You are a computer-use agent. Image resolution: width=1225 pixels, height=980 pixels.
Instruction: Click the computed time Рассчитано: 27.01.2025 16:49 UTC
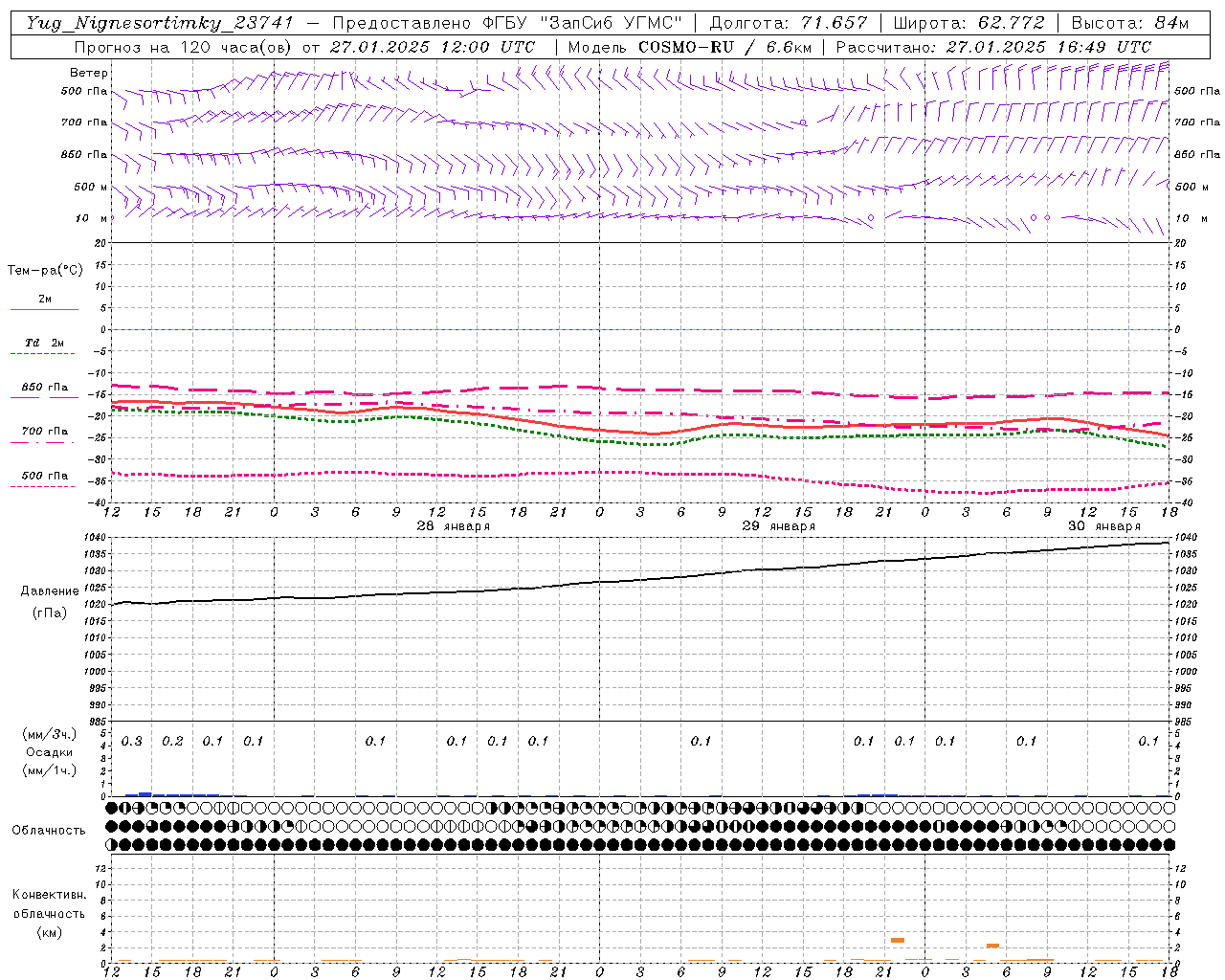(x=993, y=47)
